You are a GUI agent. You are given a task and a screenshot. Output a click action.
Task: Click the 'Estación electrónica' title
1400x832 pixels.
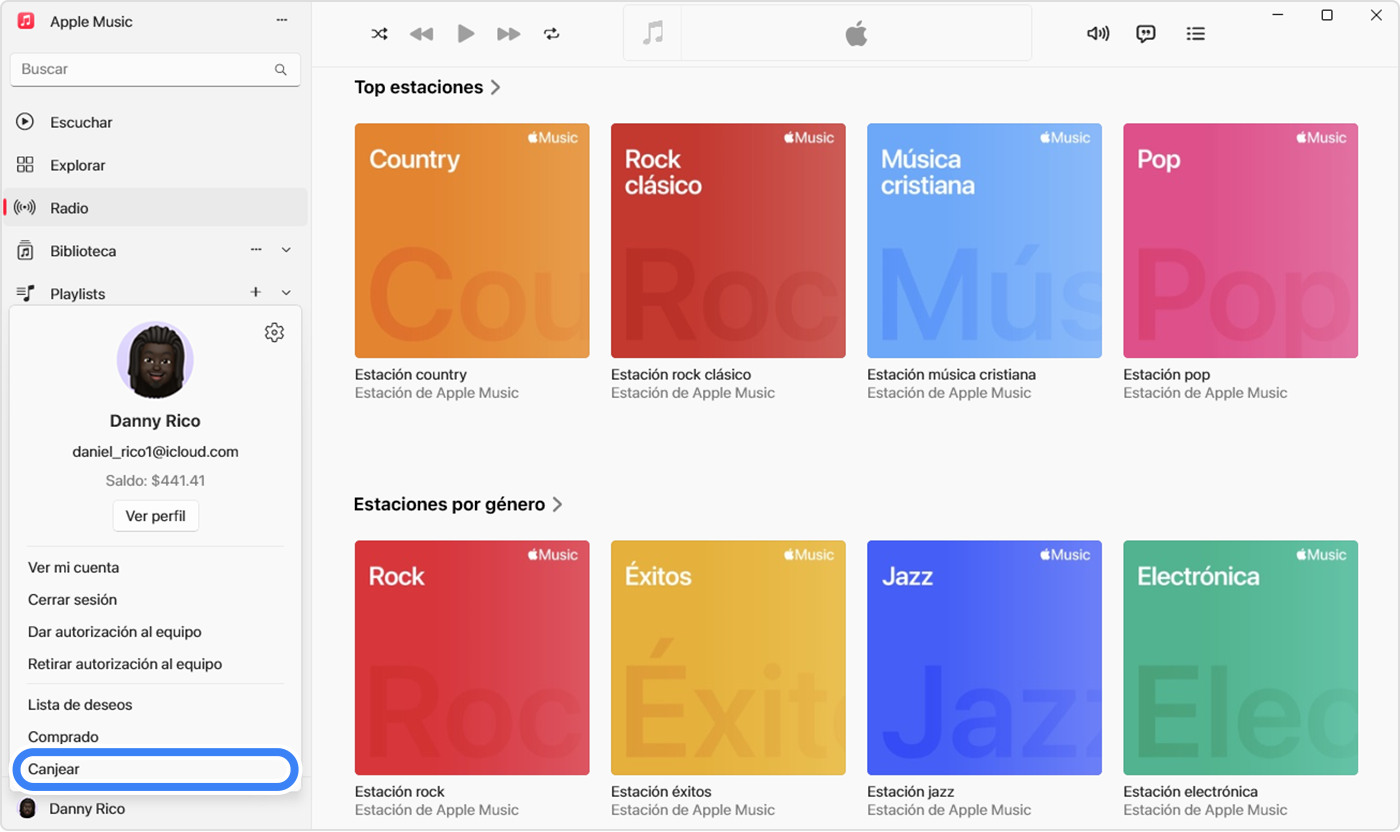pyautogui.click(x=1190, y=792)
